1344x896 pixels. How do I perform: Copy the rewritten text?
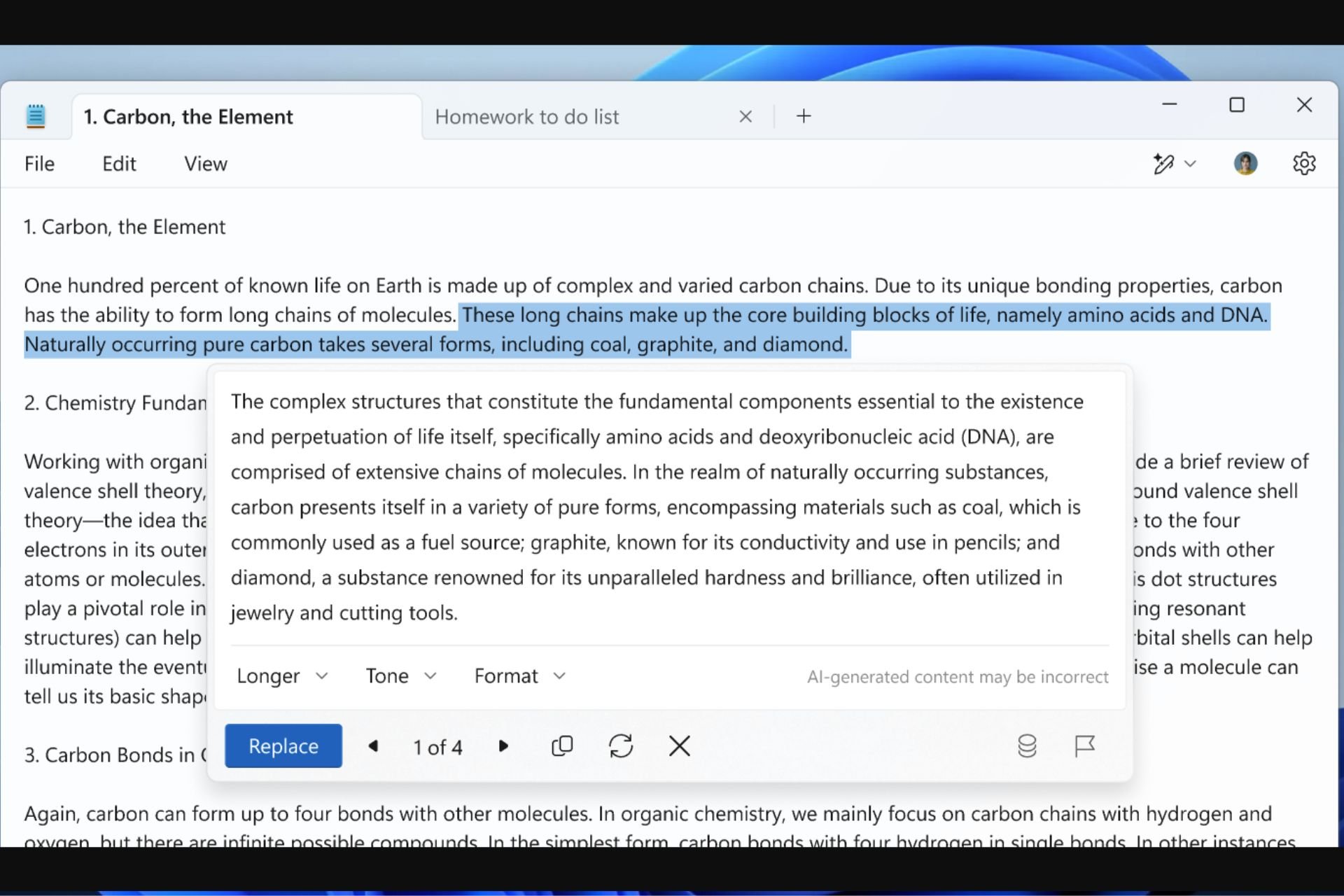562,746
